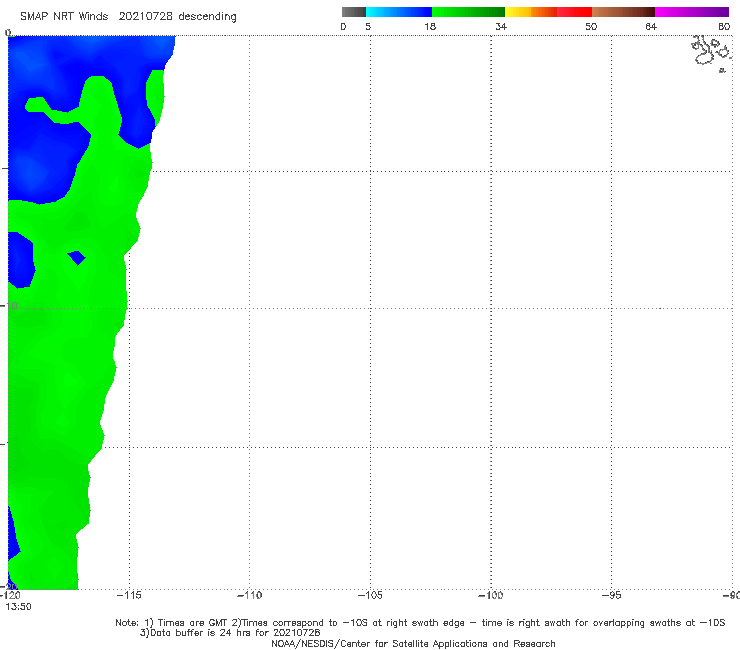Click the longitude label '-120'
This screenshot has width=740, height=650.
pyautogui.click(x=10, y=595)
